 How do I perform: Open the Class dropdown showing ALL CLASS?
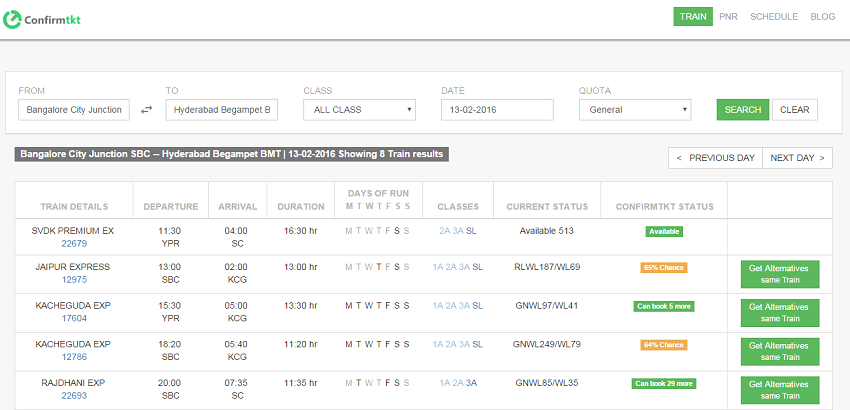(x=359, y=110)
